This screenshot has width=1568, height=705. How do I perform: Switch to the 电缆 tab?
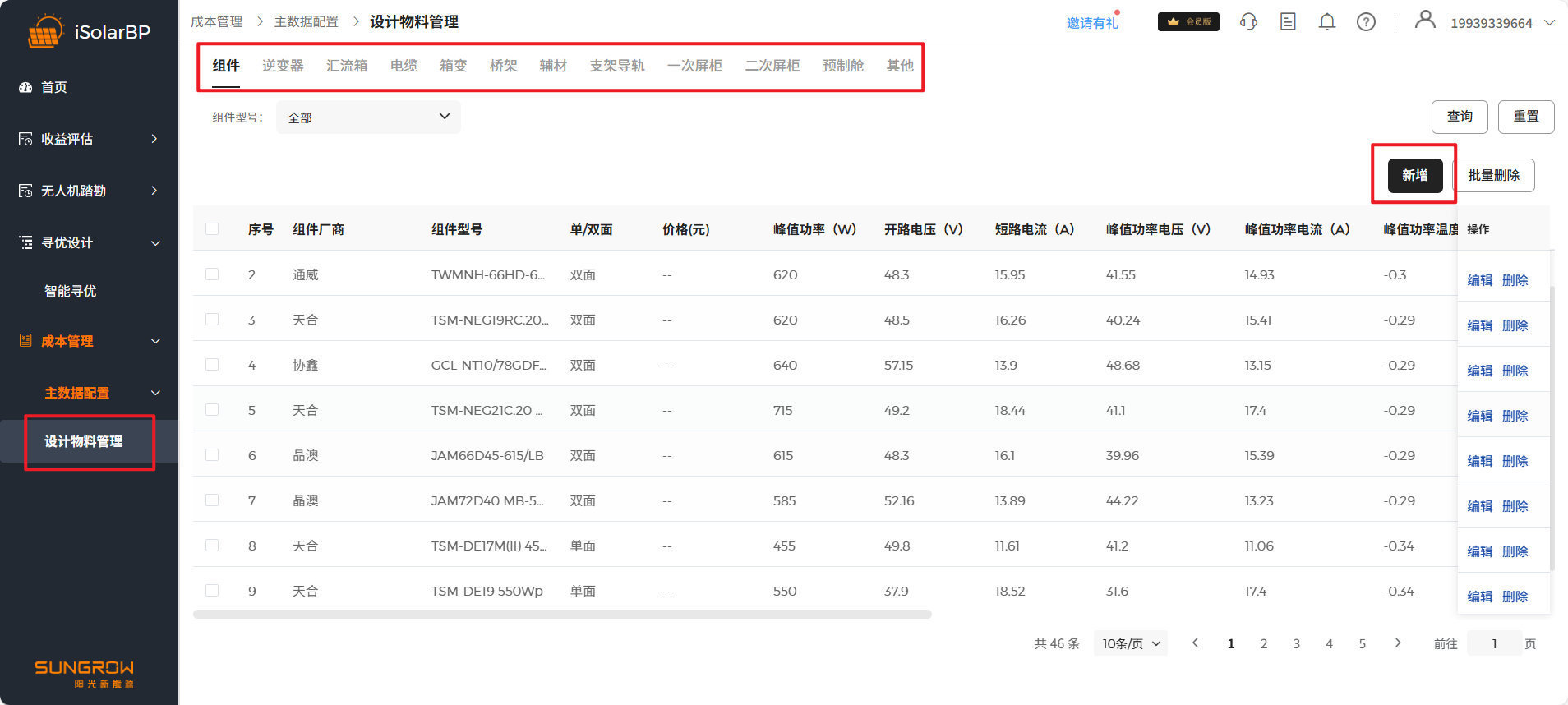click(x=404, y=66)
